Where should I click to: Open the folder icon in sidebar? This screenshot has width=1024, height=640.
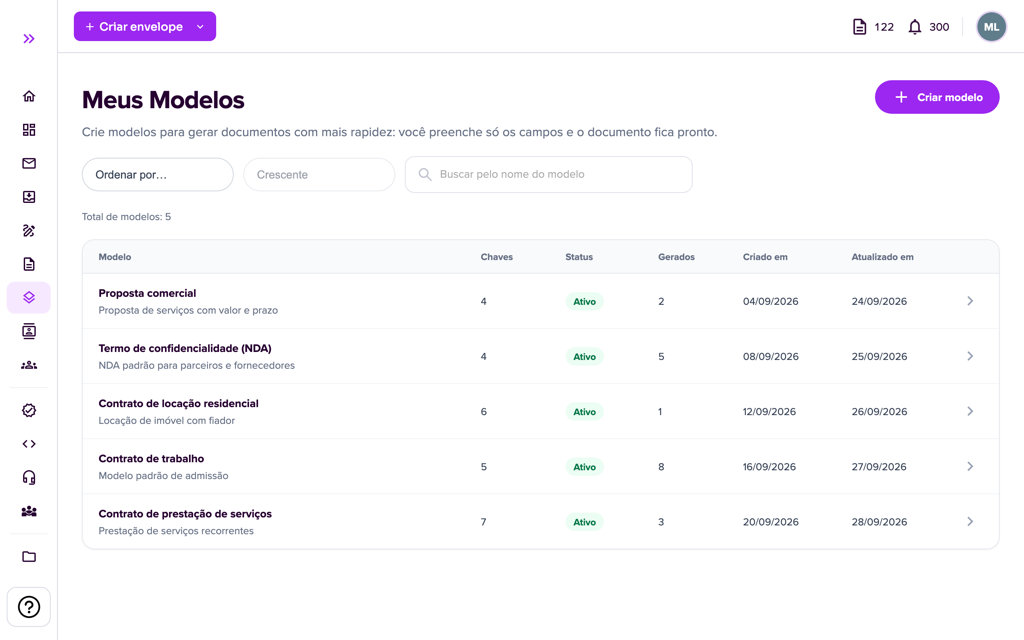pos(29,556)
